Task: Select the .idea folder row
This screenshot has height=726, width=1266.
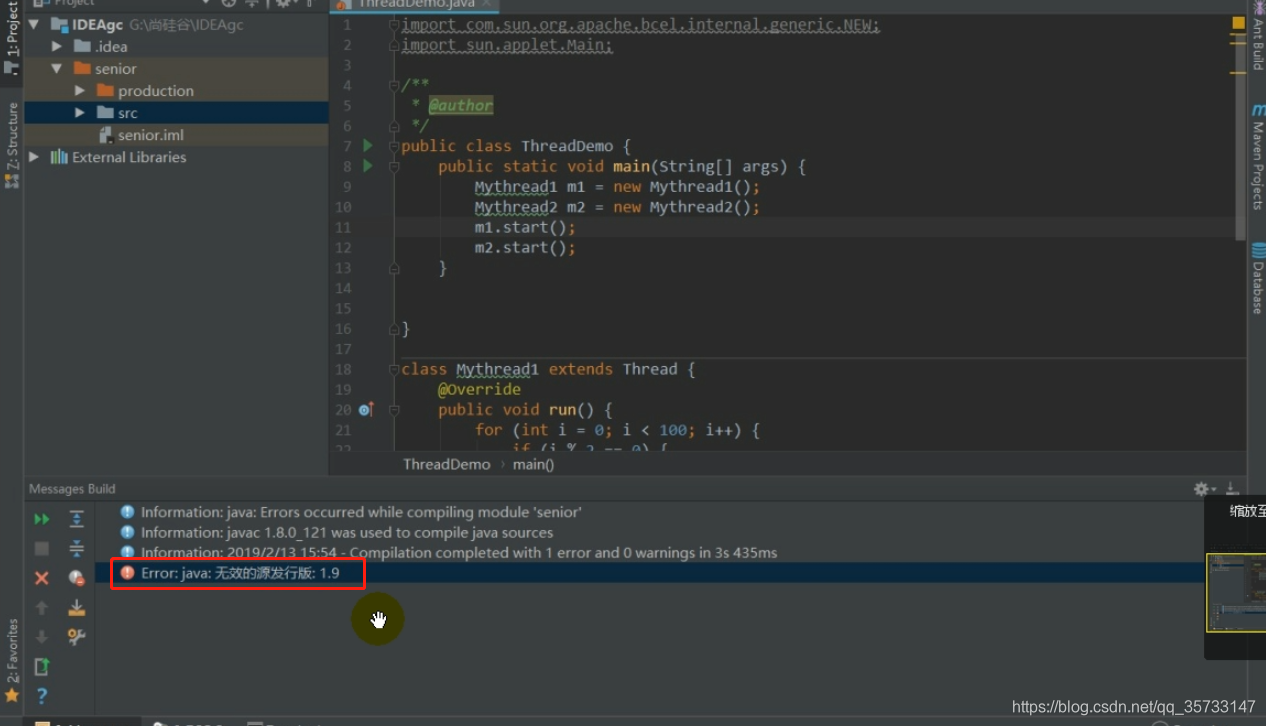Action: 176,46
